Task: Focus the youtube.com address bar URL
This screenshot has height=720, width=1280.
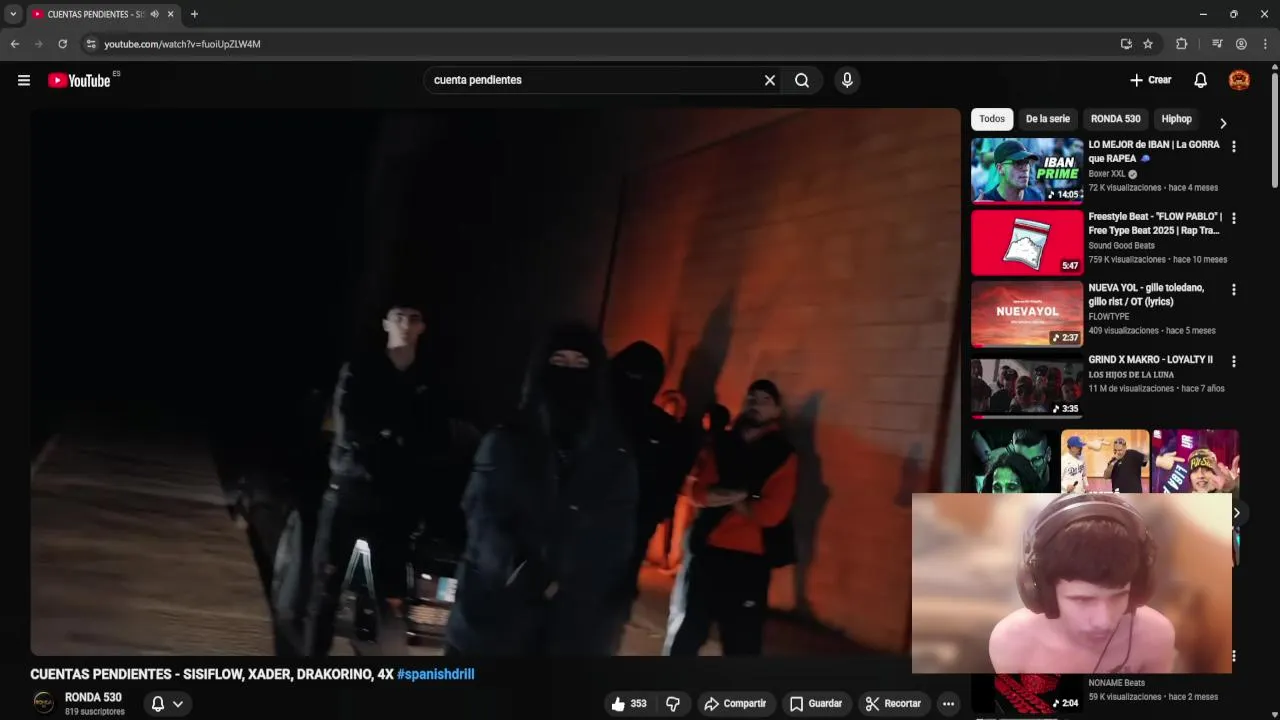Action: point(182,44)
